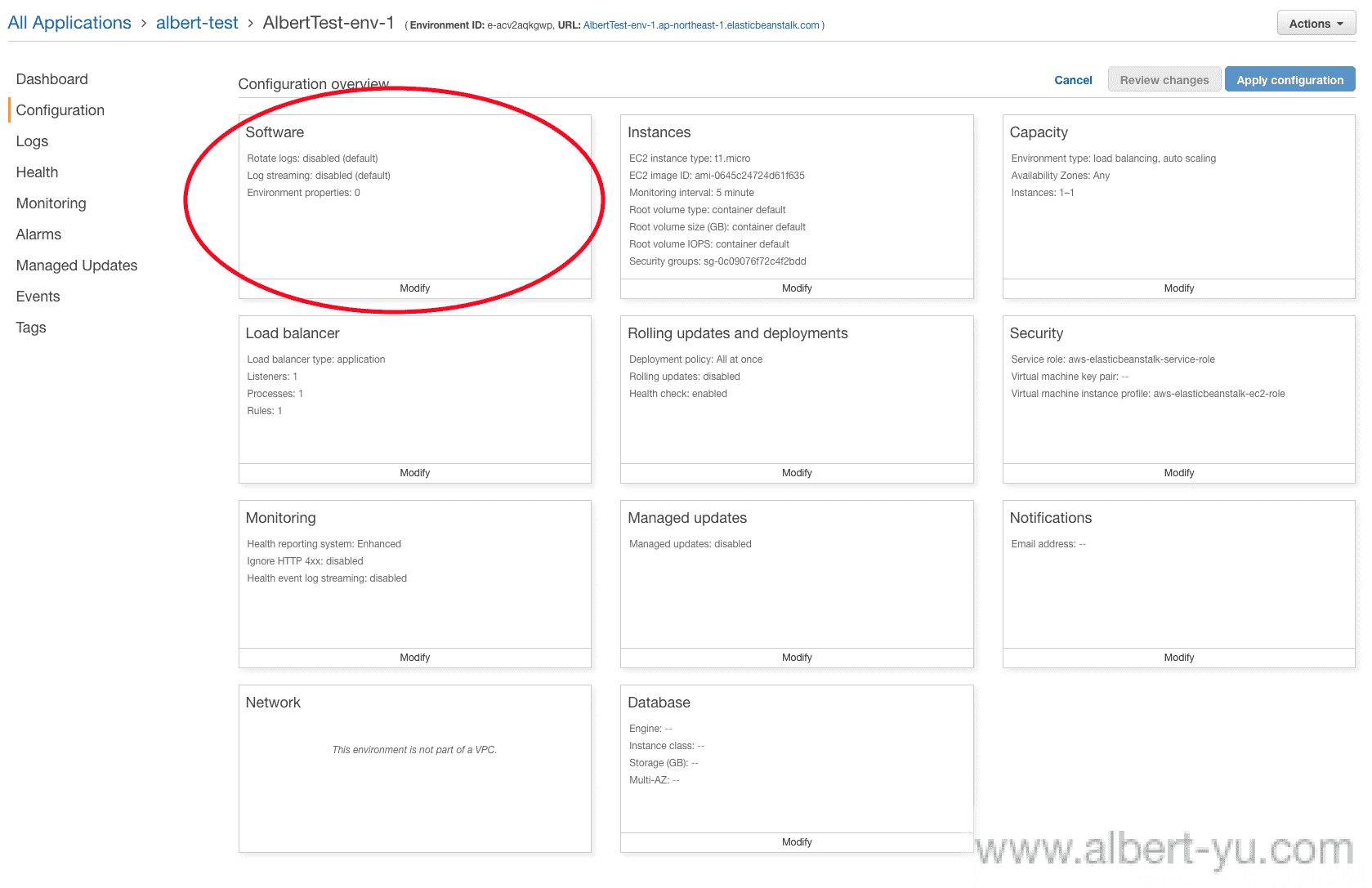Modify the Database configuration card
Image resolution: width=1372 pixels, height=888 pixels.
click(797, 842)
